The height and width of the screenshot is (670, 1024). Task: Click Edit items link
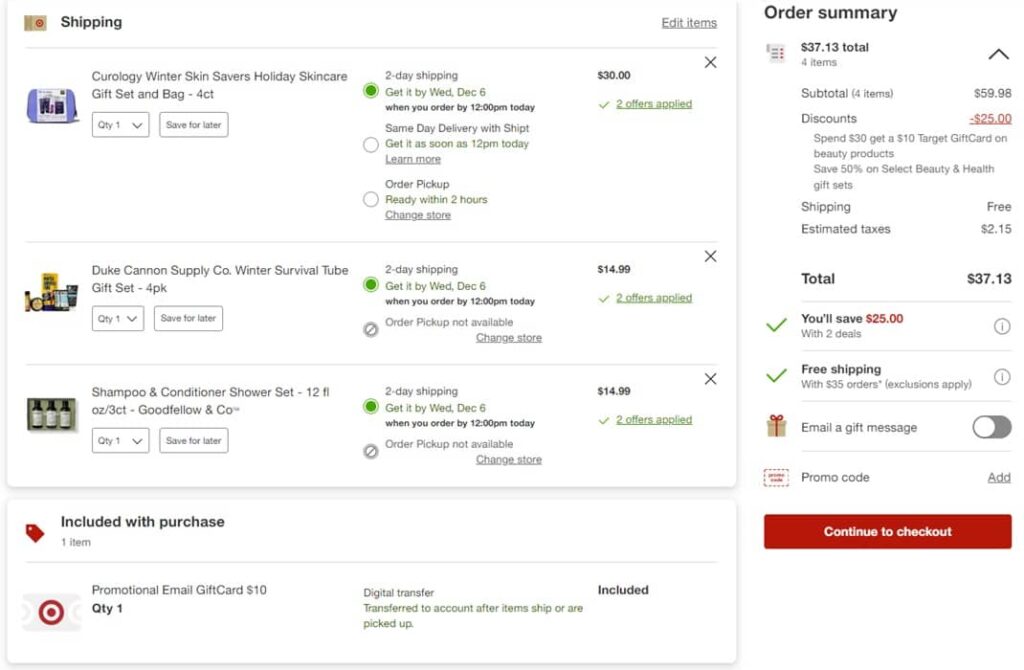[x=689, y=23]
